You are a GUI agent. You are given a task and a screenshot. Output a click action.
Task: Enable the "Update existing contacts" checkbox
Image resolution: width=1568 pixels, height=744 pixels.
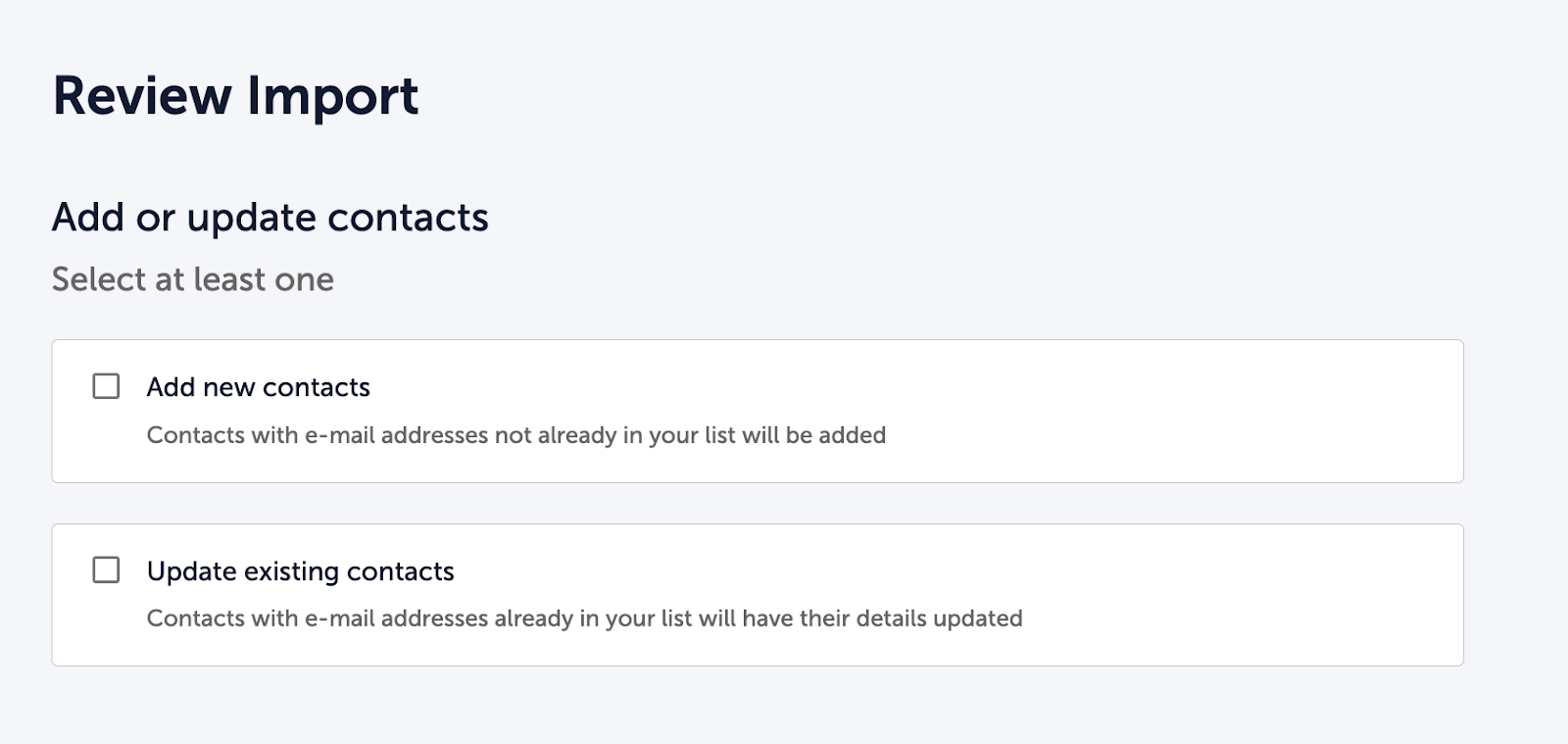(106, 570)
